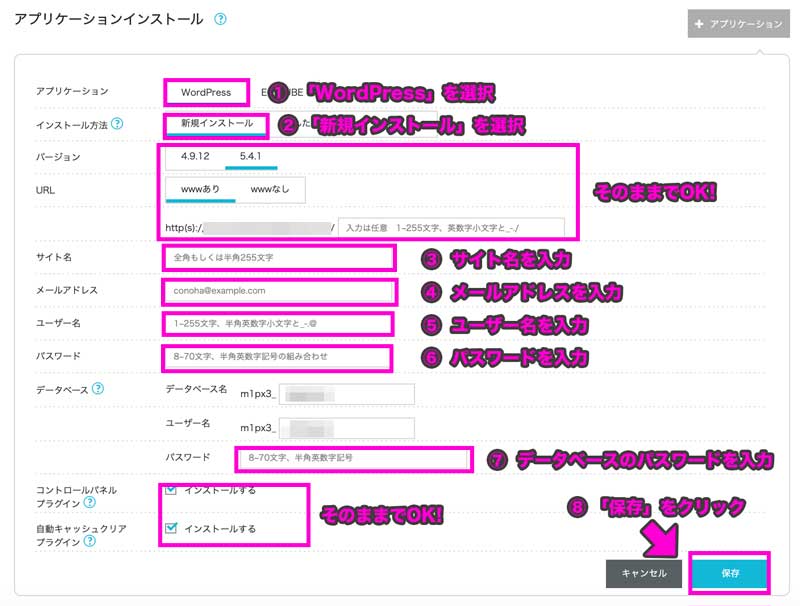Focus the メールアドレス input field

pyautogui.click(x=279, y=291)
